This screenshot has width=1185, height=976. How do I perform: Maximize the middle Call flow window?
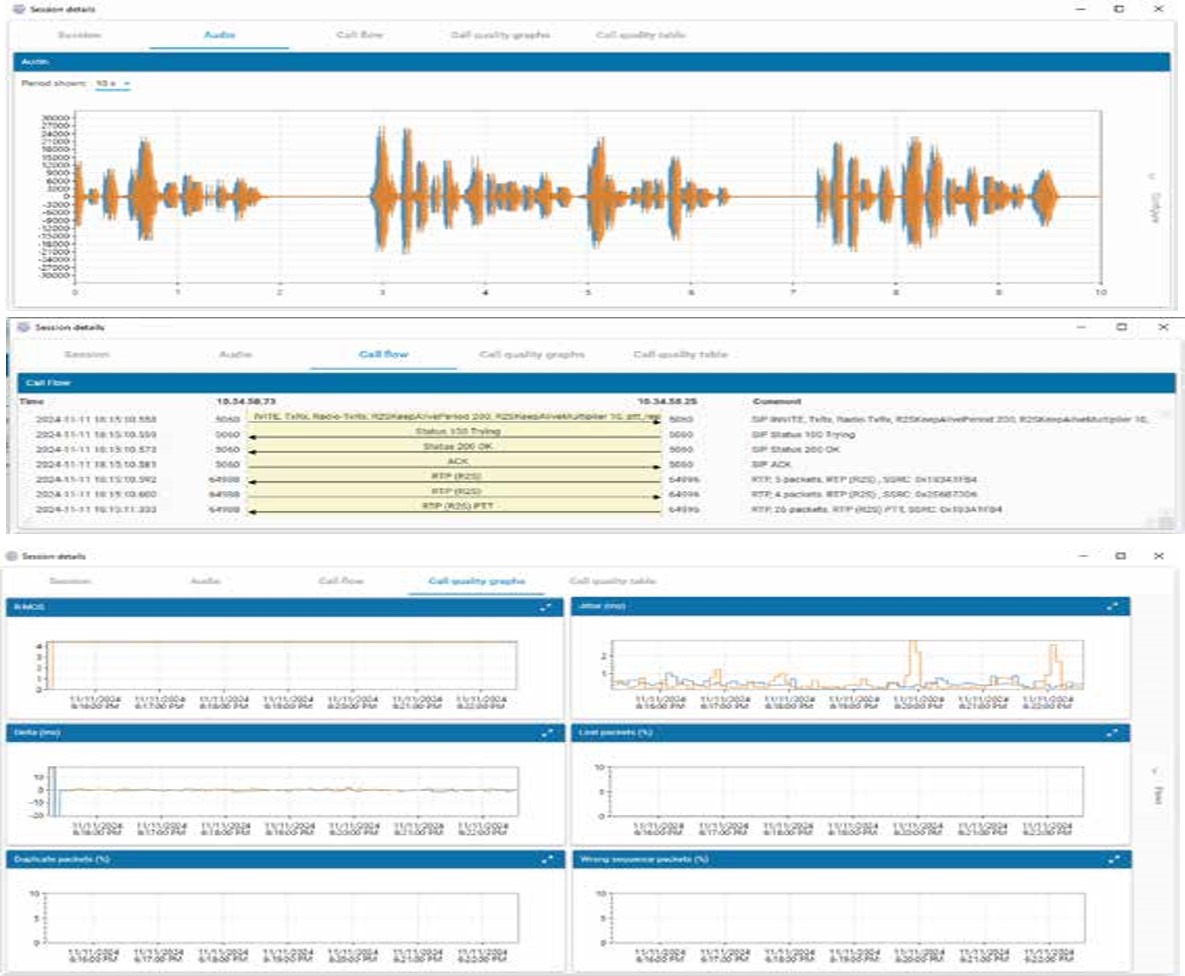coord(1121,327)
